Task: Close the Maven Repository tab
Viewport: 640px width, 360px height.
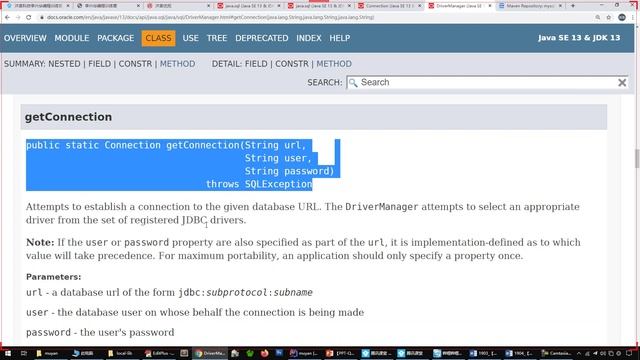Action: (x=560, y=6)
